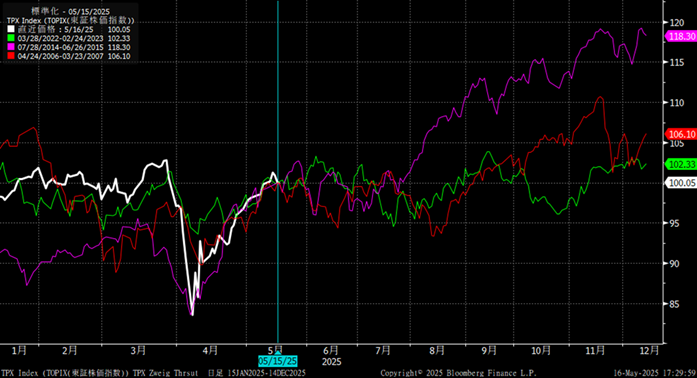Click the Bloomberg Finance L.P. copyright notice

458,373
